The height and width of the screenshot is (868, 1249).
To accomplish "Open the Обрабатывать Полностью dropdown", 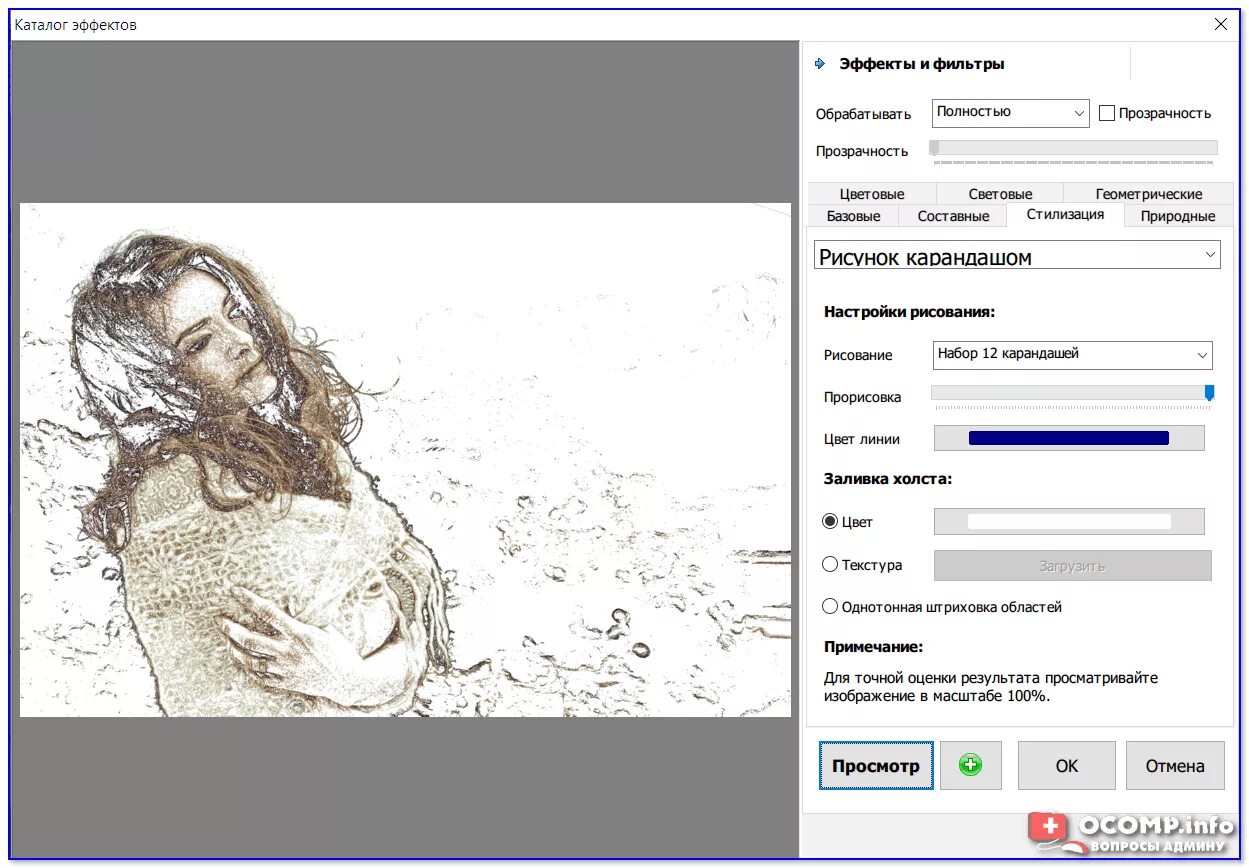I will pyautogui.click(x=1010, y=113).
